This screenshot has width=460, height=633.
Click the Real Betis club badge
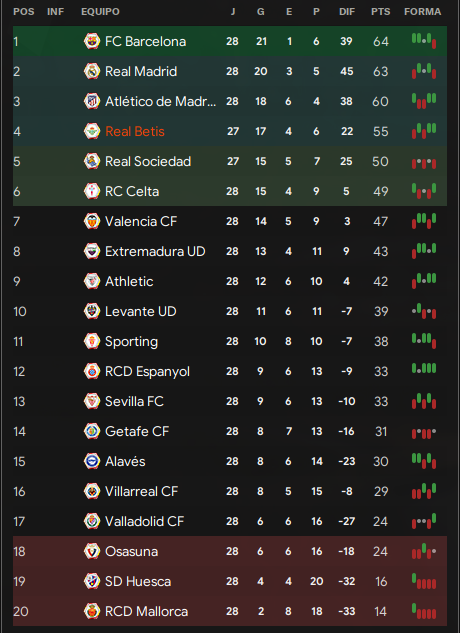point(92,131)
